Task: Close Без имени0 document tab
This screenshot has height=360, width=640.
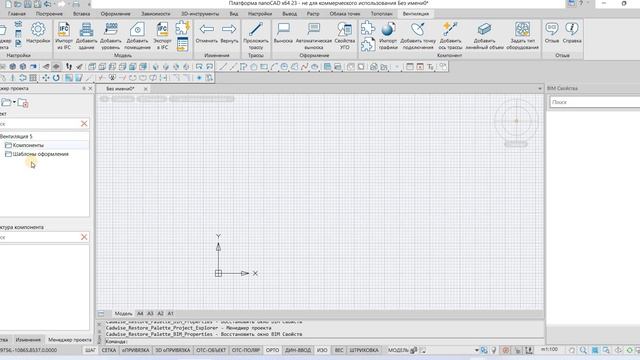Action: point(146,89)
